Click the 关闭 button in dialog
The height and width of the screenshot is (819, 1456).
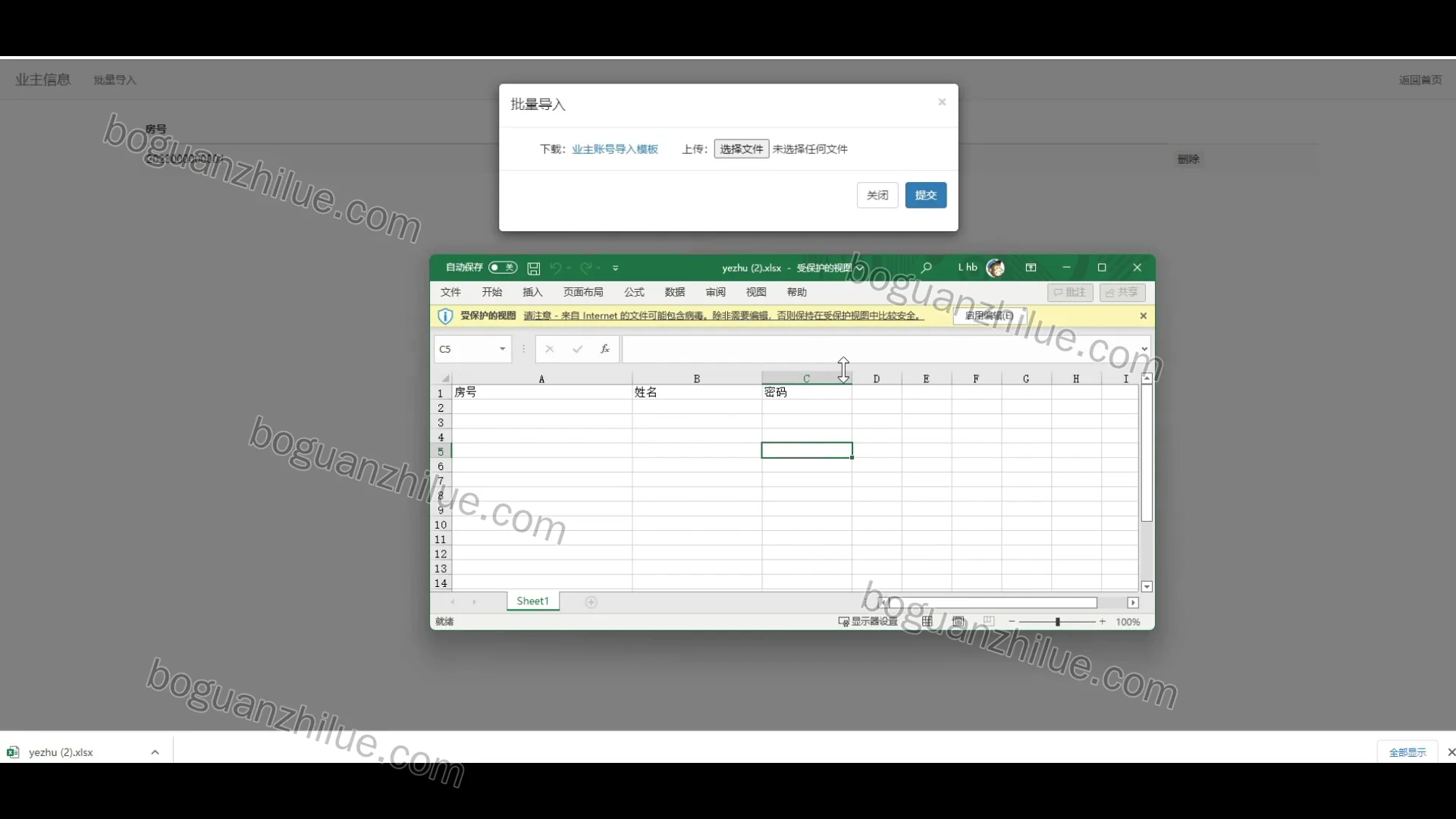pos(877,195)
